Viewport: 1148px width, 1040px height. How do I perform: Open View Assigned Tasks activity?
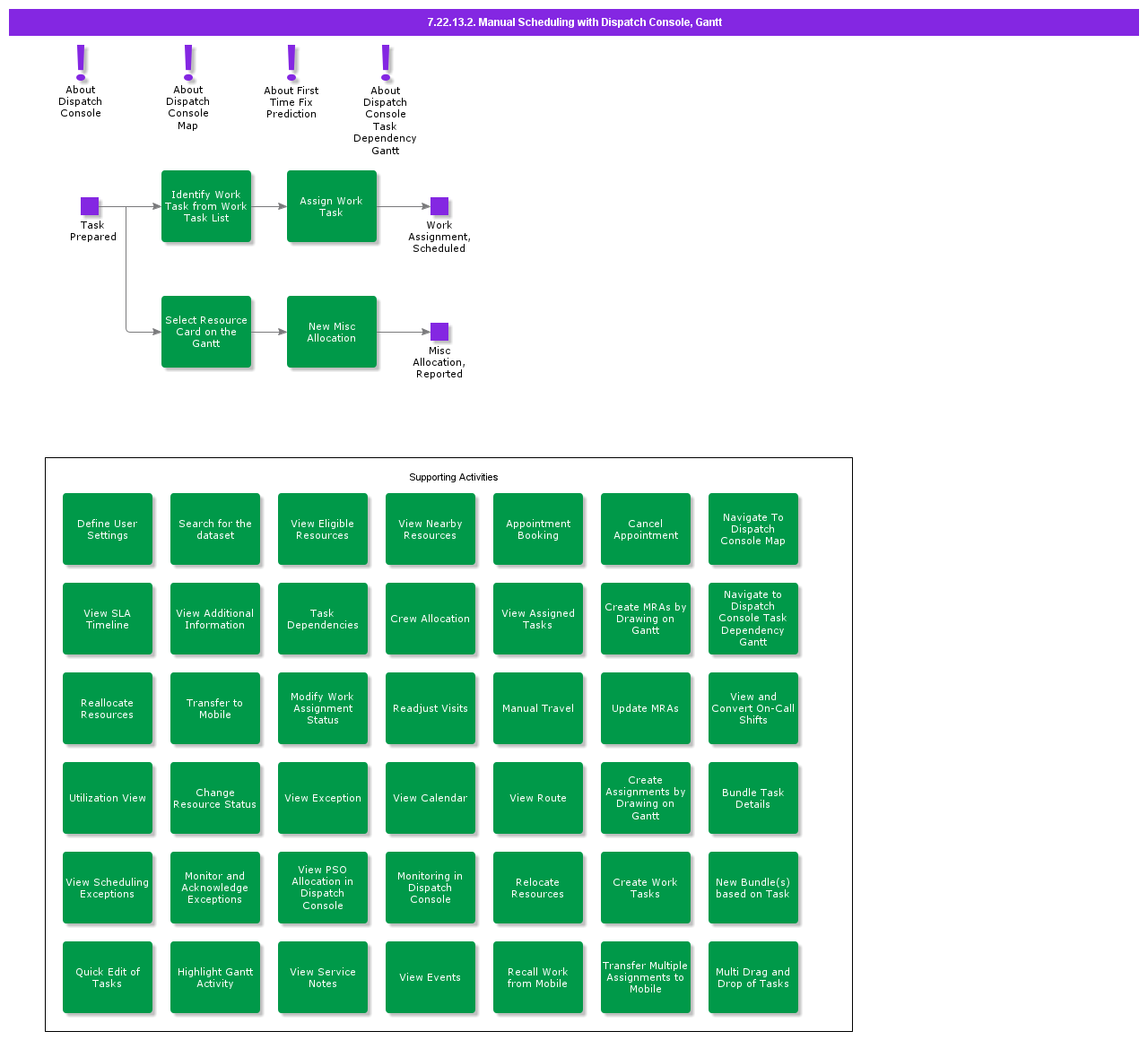pyautogui.click(x=538, y=619)
